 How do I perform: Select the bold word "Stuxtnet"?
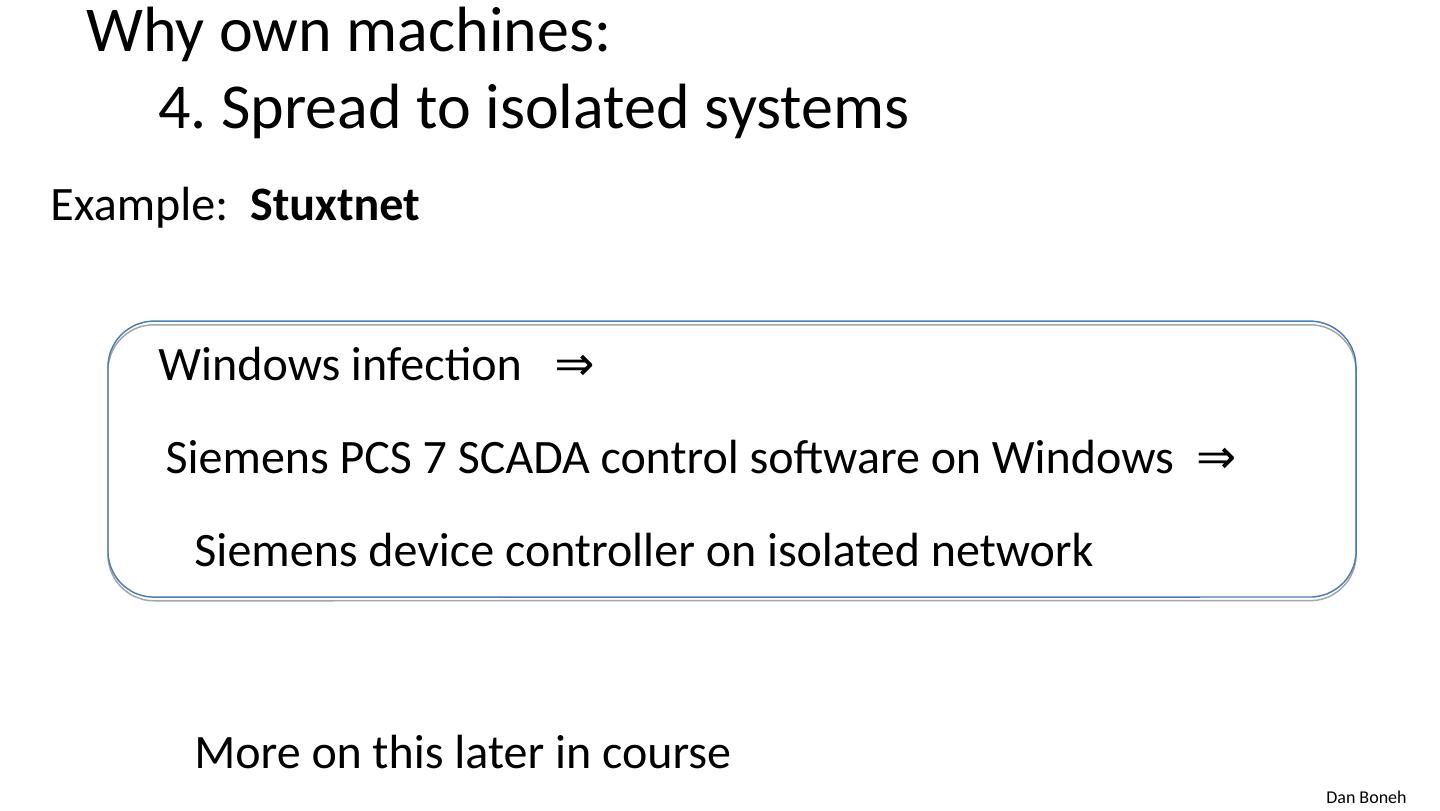pos(334,205)
